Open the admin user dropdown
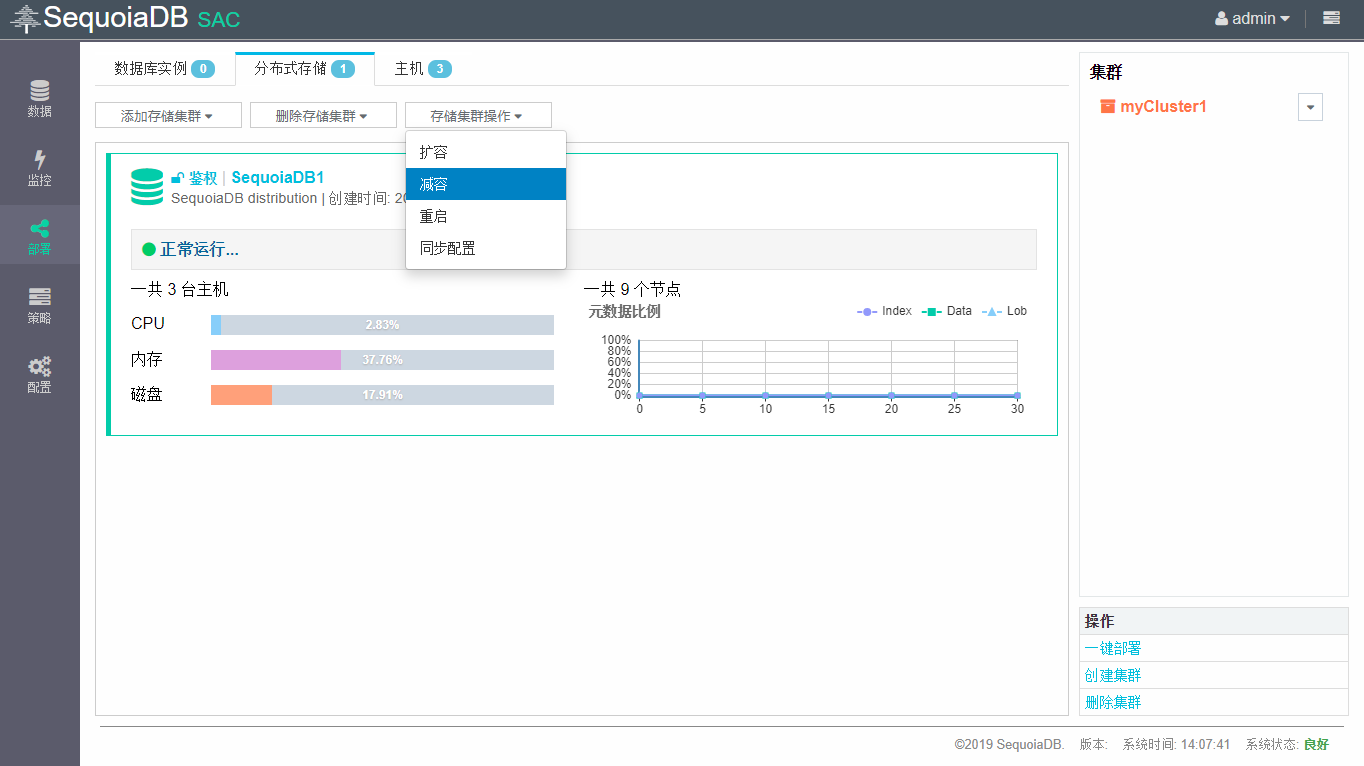 click(1252, 18)
